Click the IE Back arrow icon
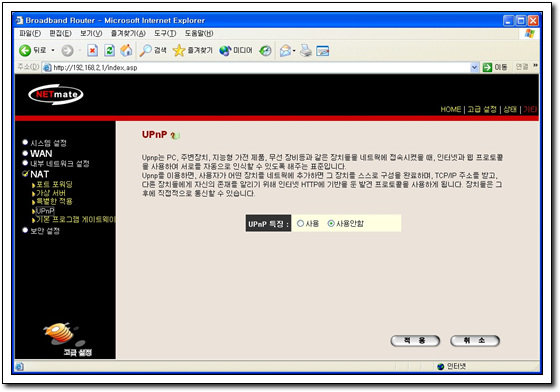This screenshot has width=560, height=392. pos(25,51)
